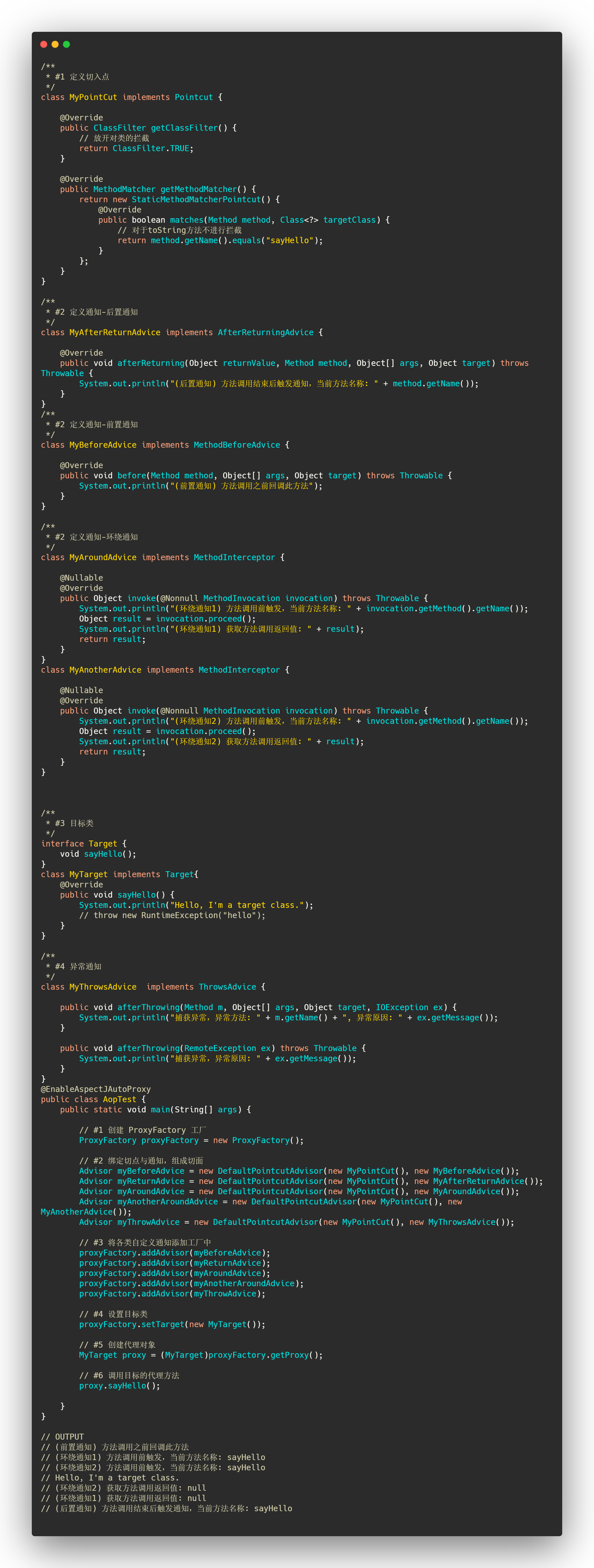Click the MethodBeforeAdvice interface name
Screen dimensions: 594x1568
tap(237, 445)
